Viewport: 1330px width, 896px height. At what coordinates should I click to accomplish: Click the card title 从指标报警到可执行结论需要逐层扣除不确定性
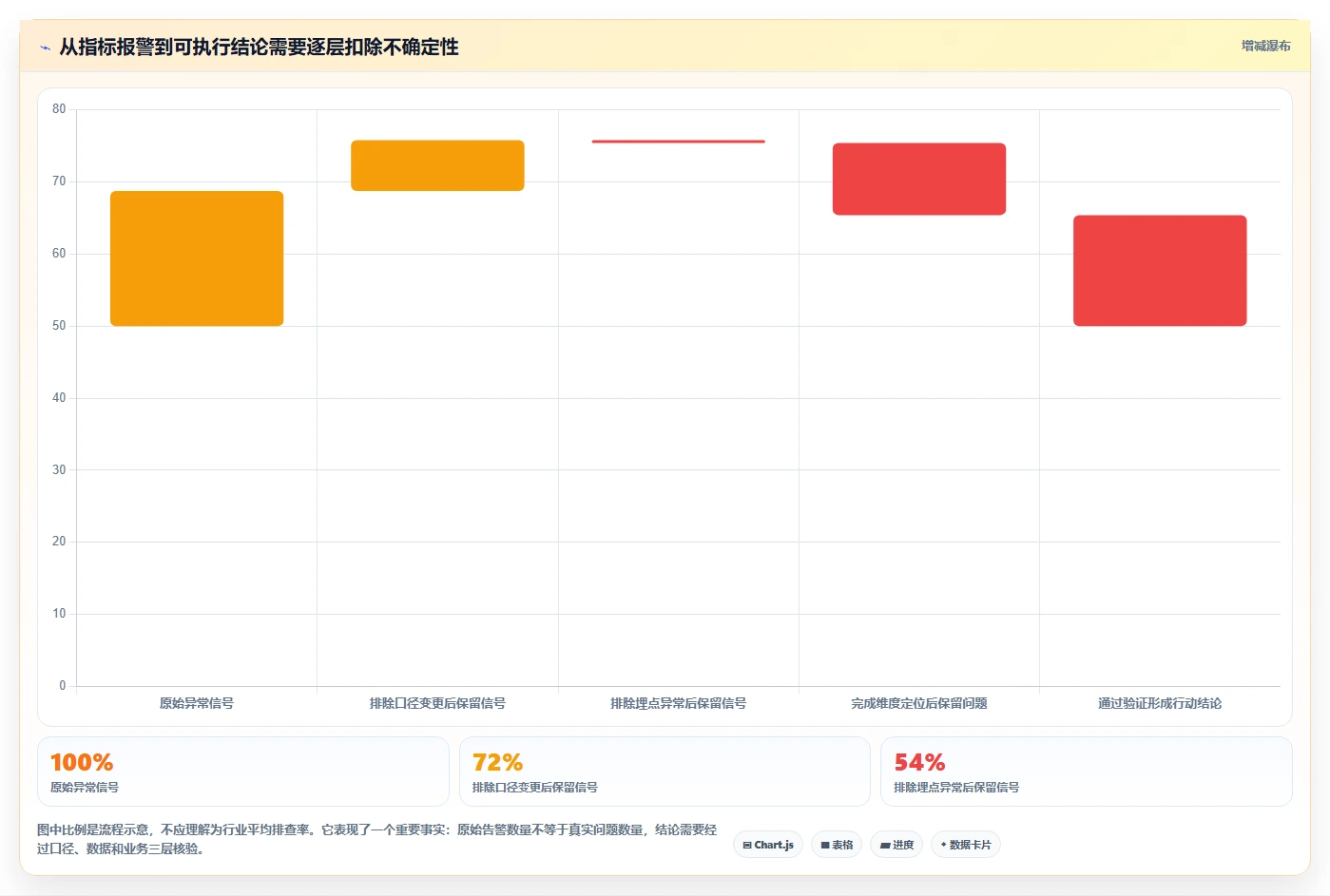259,48
